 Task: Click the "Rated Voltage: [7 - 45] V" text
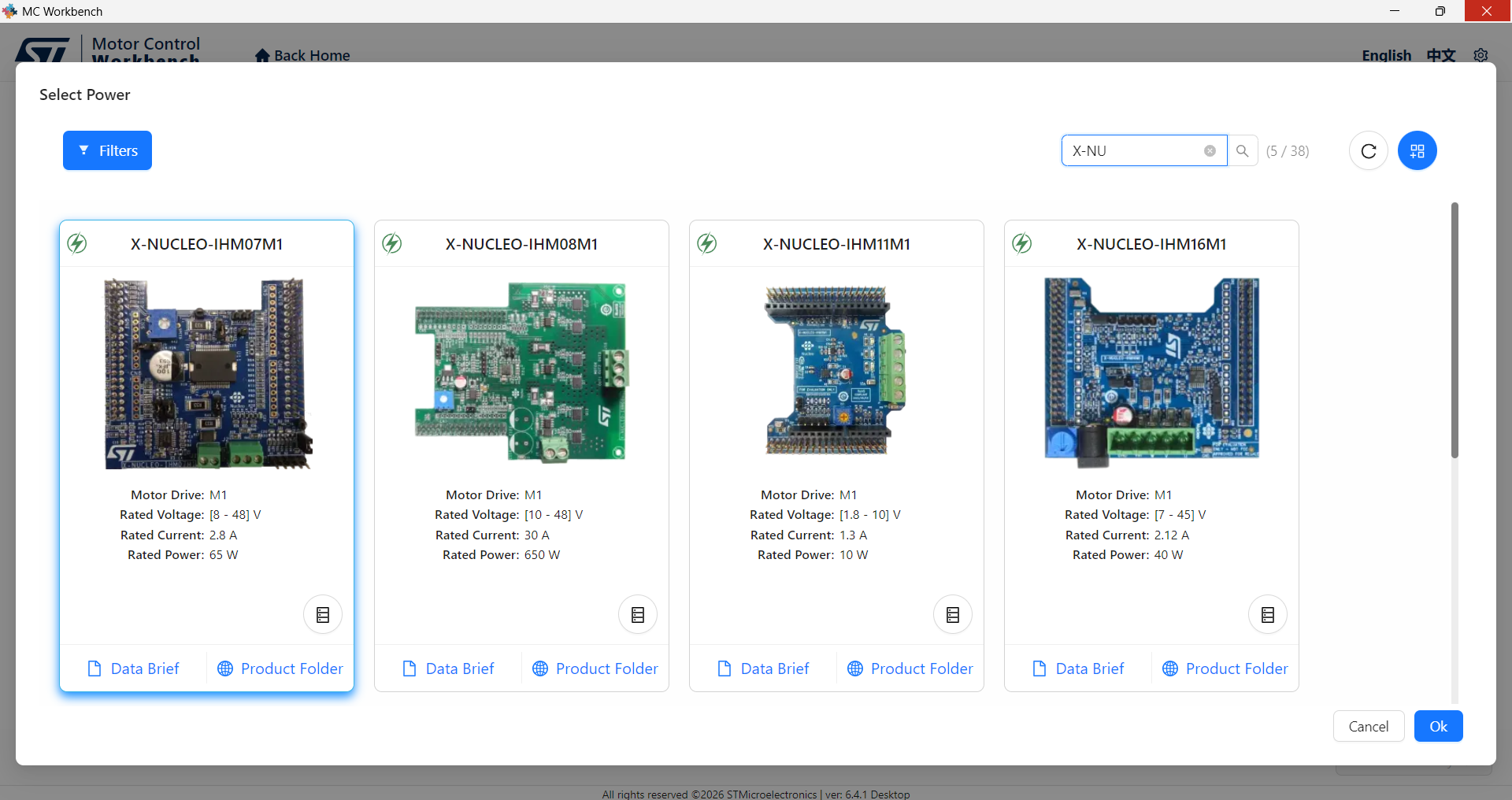pyautogui.click(x=1136, y=515)
